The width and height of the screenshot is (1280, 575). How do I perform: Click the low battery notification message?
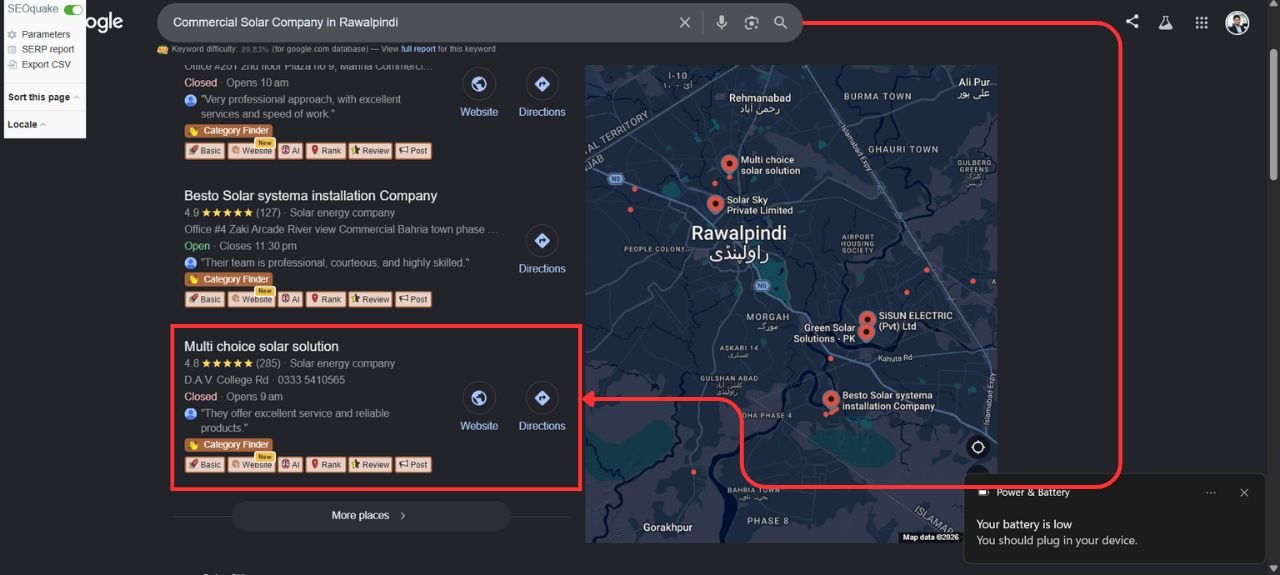point(1057,532)
